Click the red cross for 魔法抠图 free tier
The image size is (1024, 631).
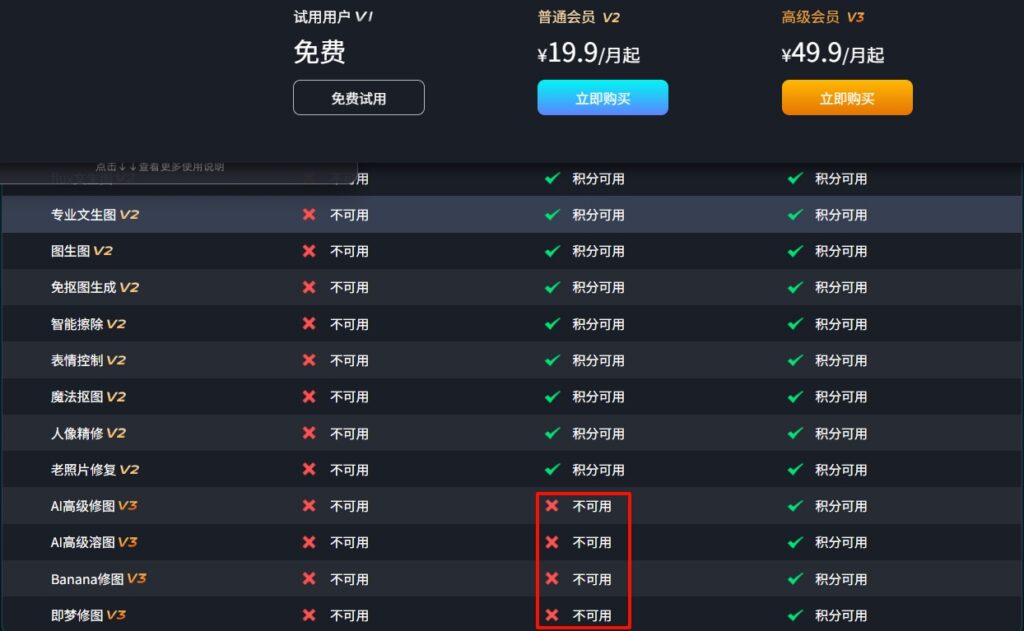click(x=308, y=396)
